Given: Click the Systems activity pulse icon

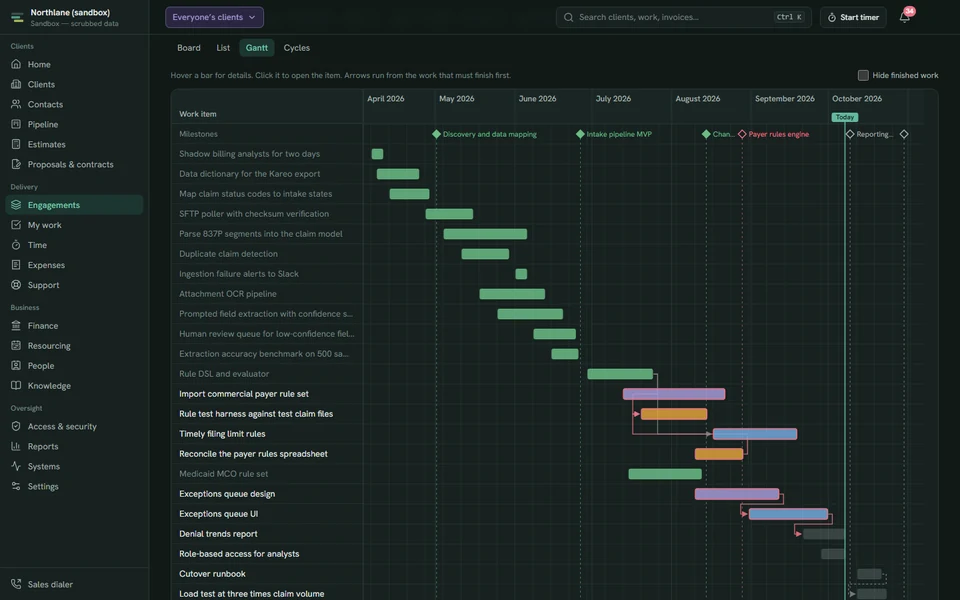Looking at the screenshot, I should [16, 466].
